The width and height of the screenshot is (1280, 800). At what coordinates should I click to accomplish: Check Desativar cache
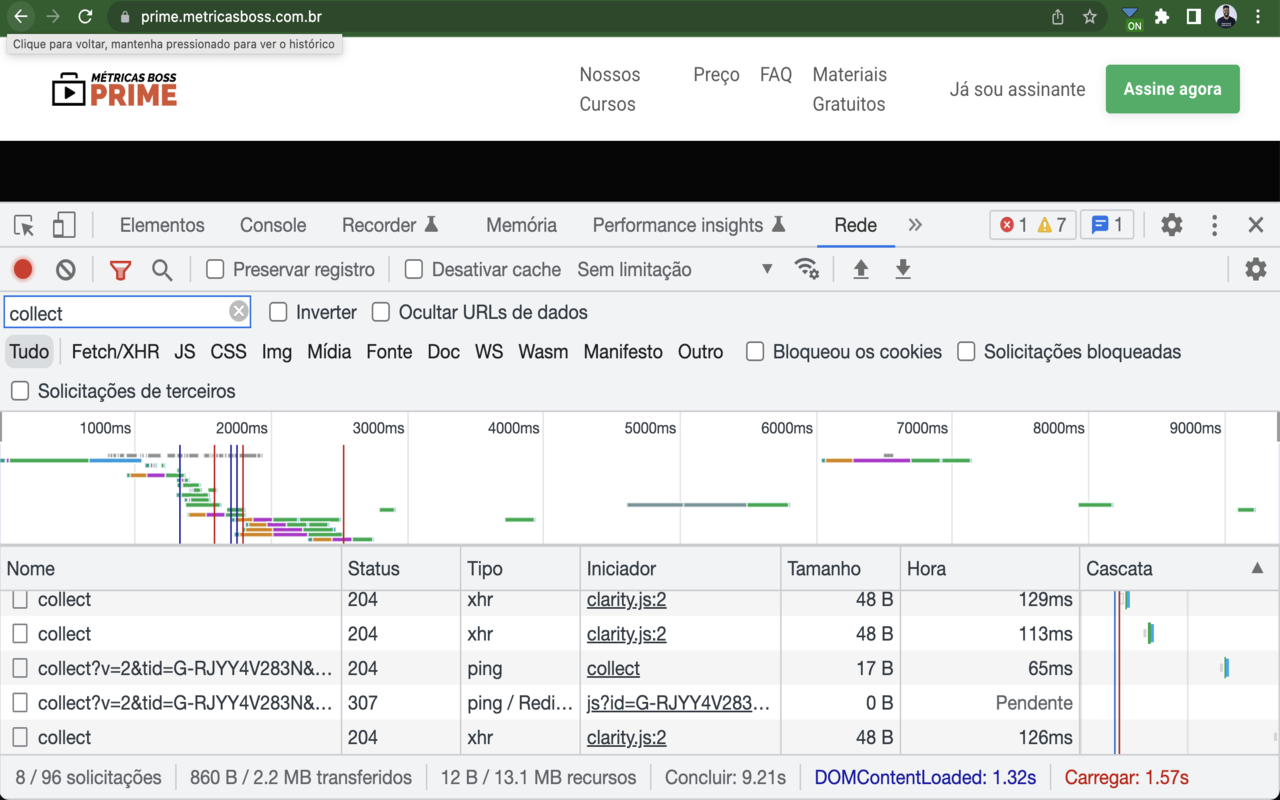[x=413, y=269]
